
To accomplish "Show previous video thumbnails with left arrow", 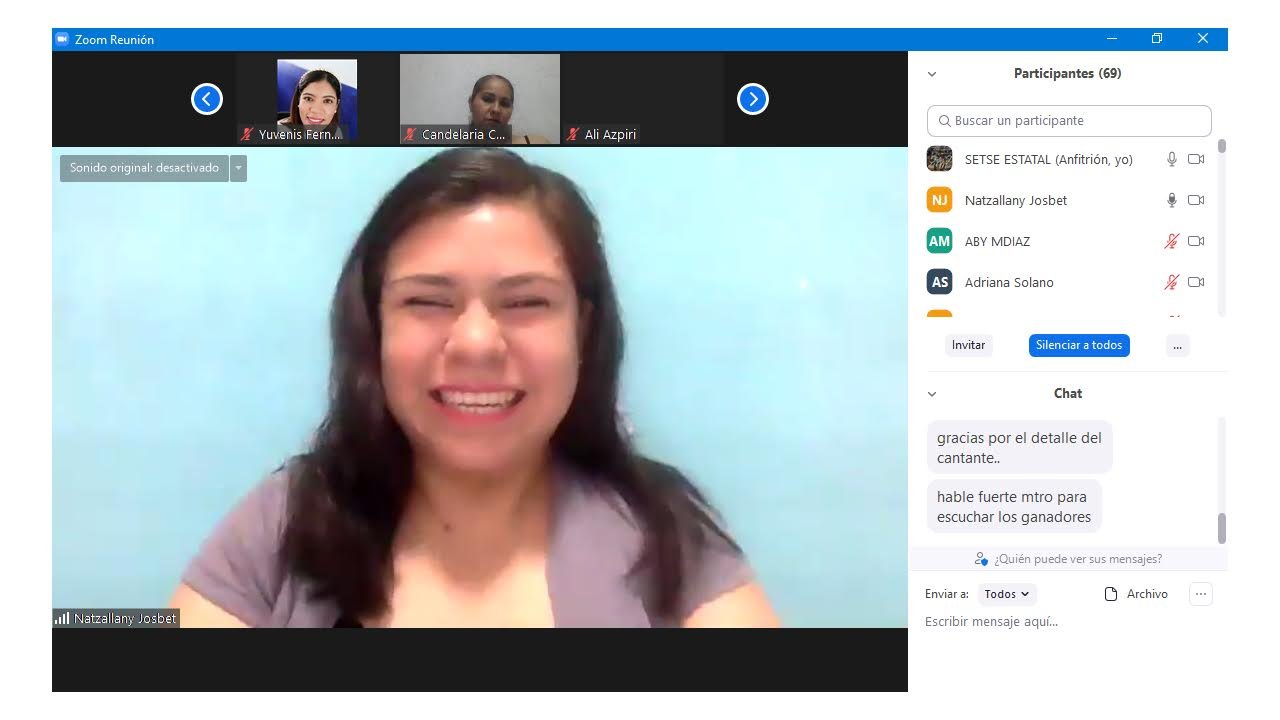I will point(207,99).
